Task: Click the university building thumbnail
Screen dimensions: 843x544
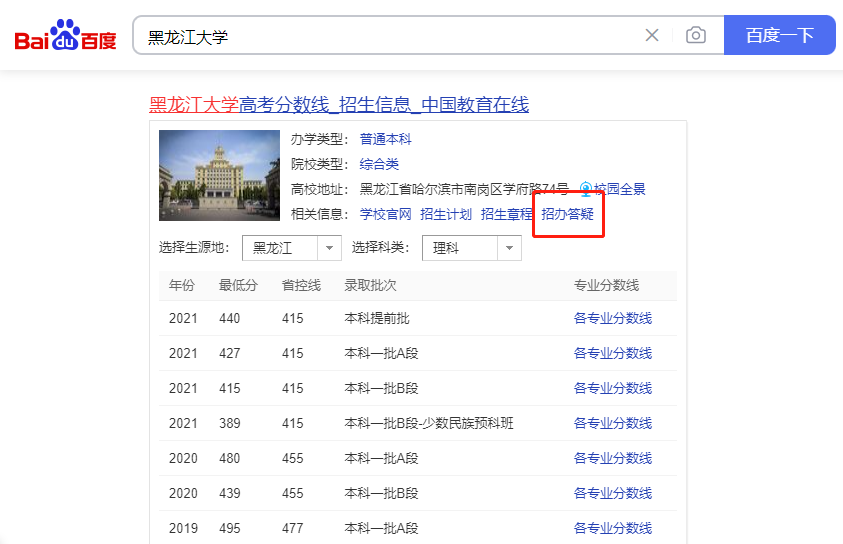Action: pyautogui.click(x=219, y=176)
